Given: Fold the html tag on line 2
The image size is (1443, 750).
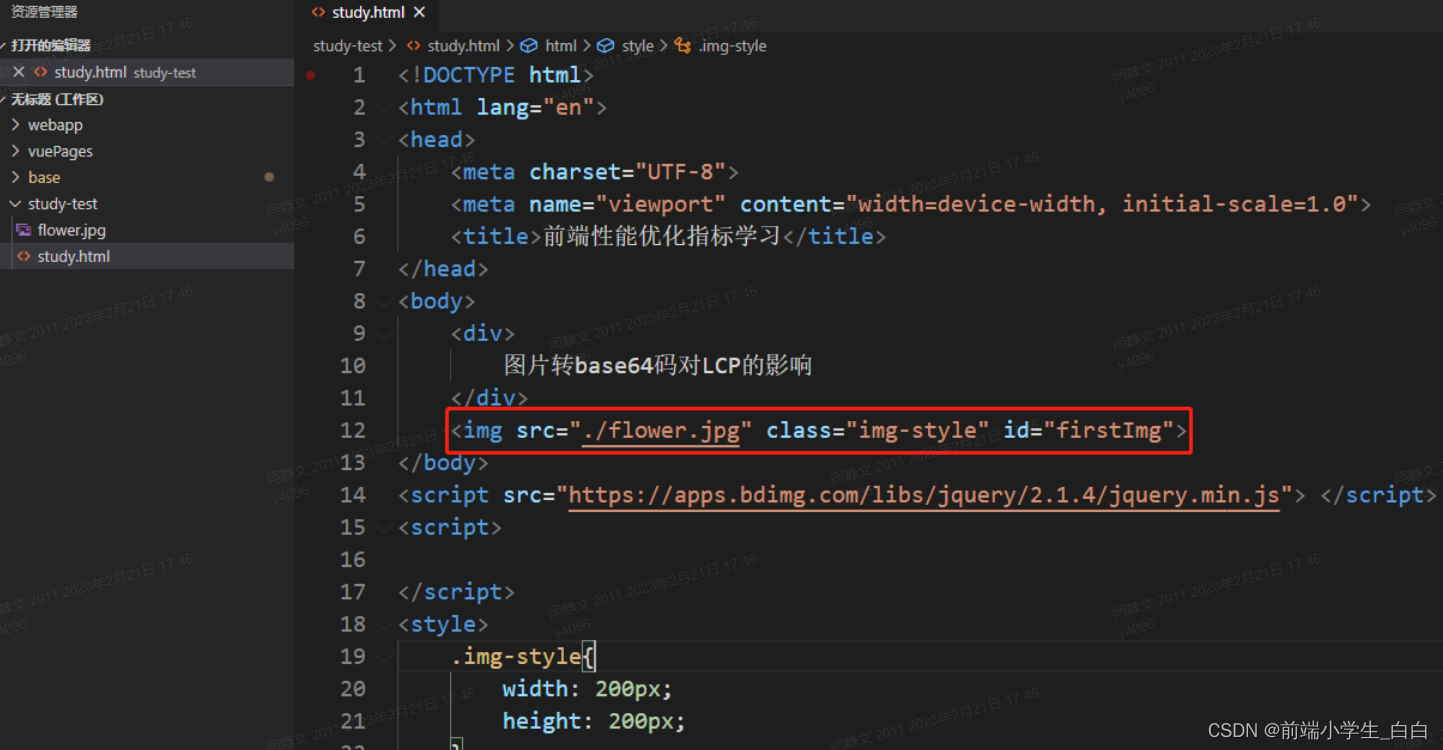Looking at the screenshot, I should (385, 107).
